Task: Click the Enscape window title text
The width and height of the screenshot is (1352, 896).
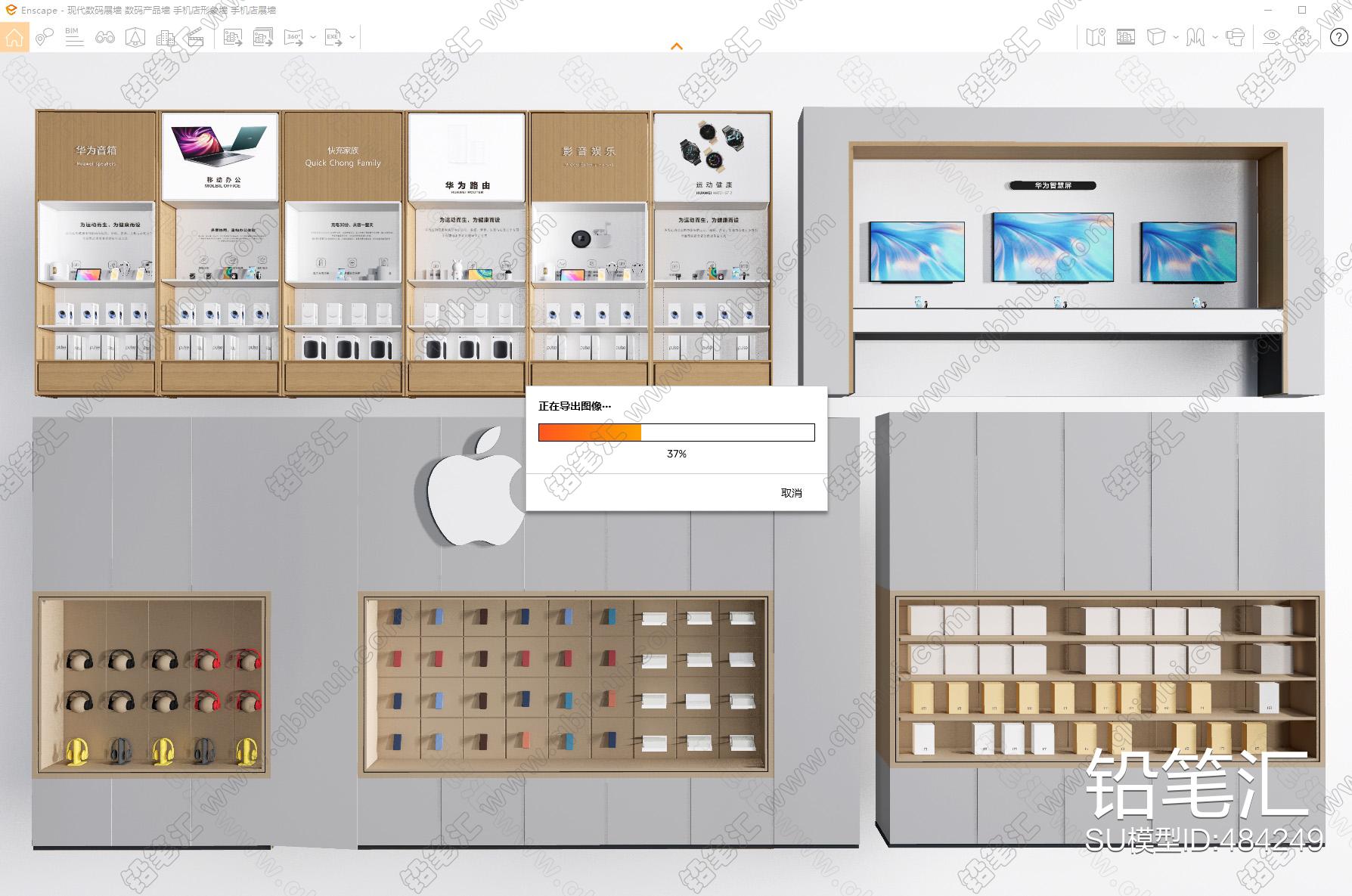Action: click(148, 11)
